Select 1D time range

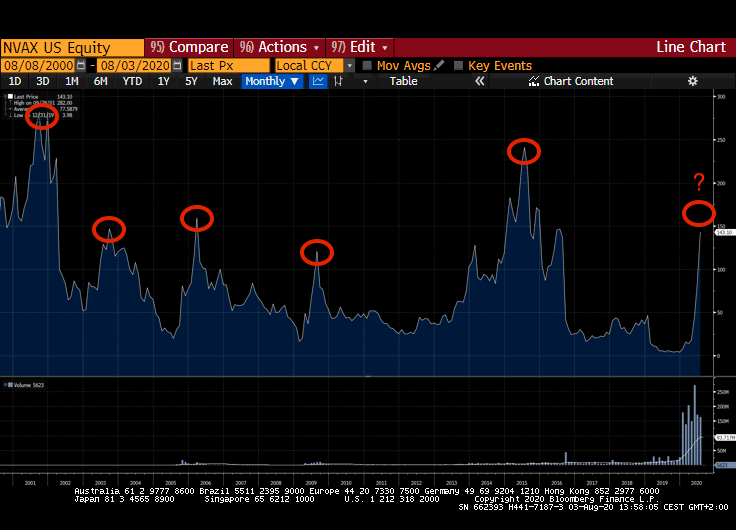coord(15,81)
